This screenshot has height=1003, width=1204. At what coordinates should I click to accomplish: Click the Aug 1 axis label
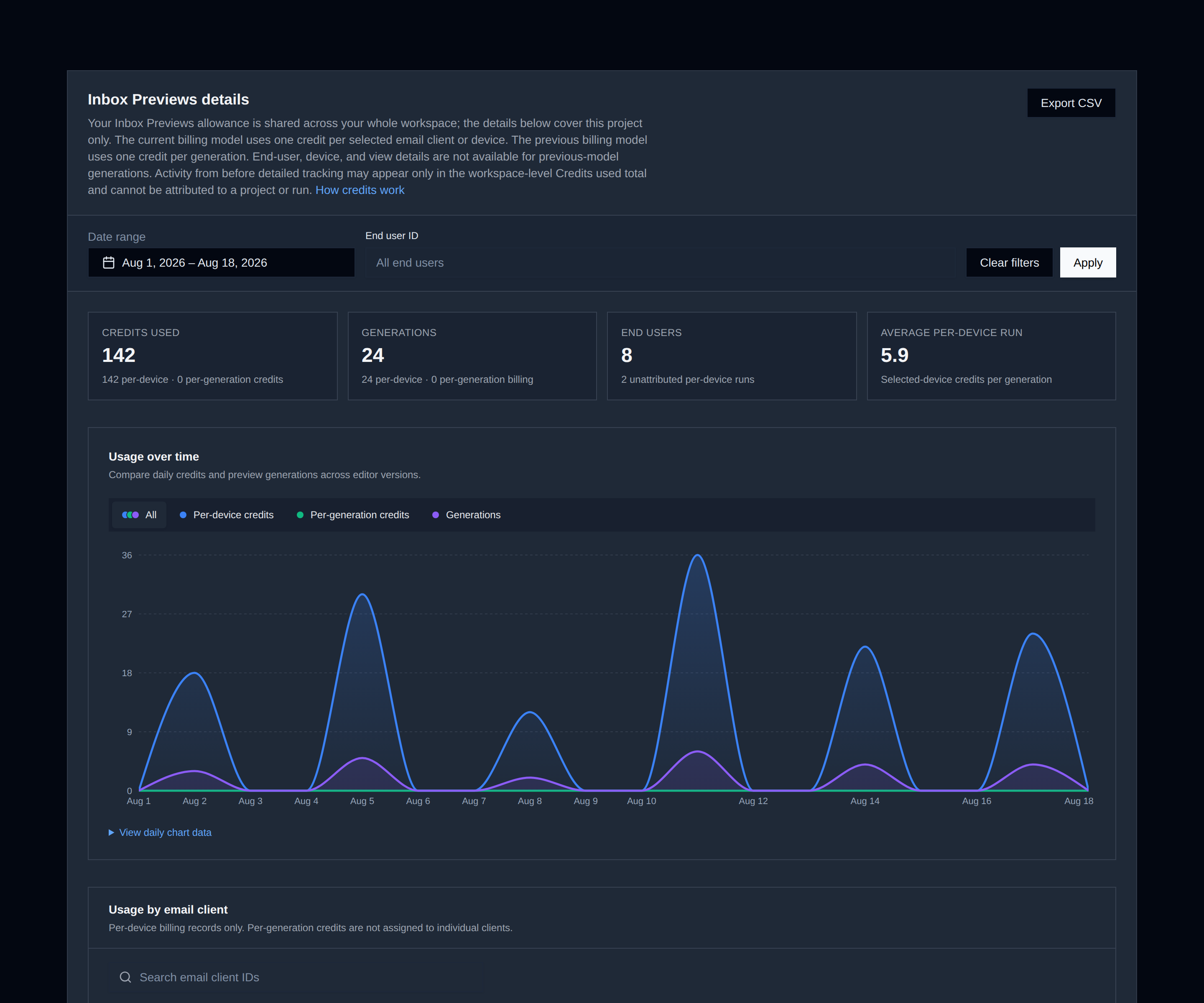[138, 801]
